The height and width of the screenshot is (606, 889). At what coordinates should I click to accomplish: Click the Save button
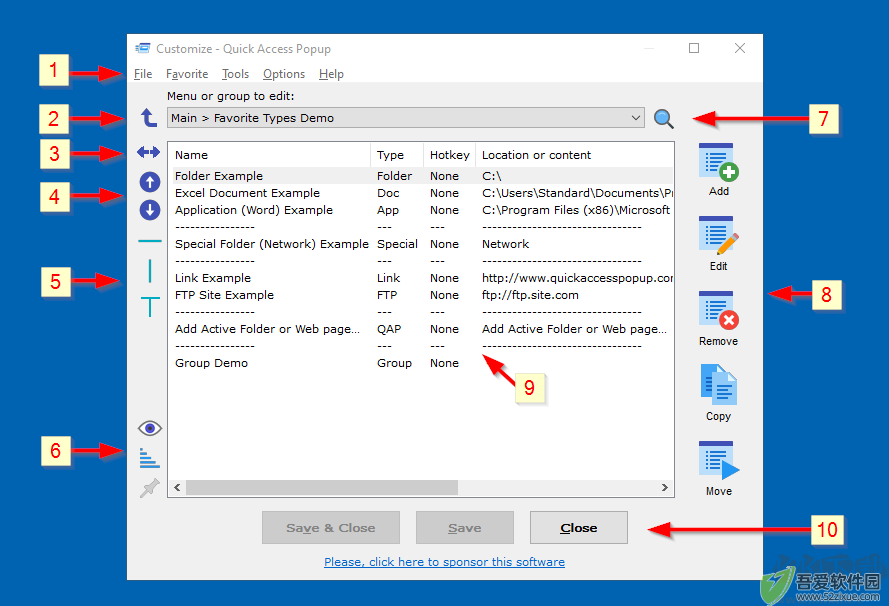[x=464, y=528]
